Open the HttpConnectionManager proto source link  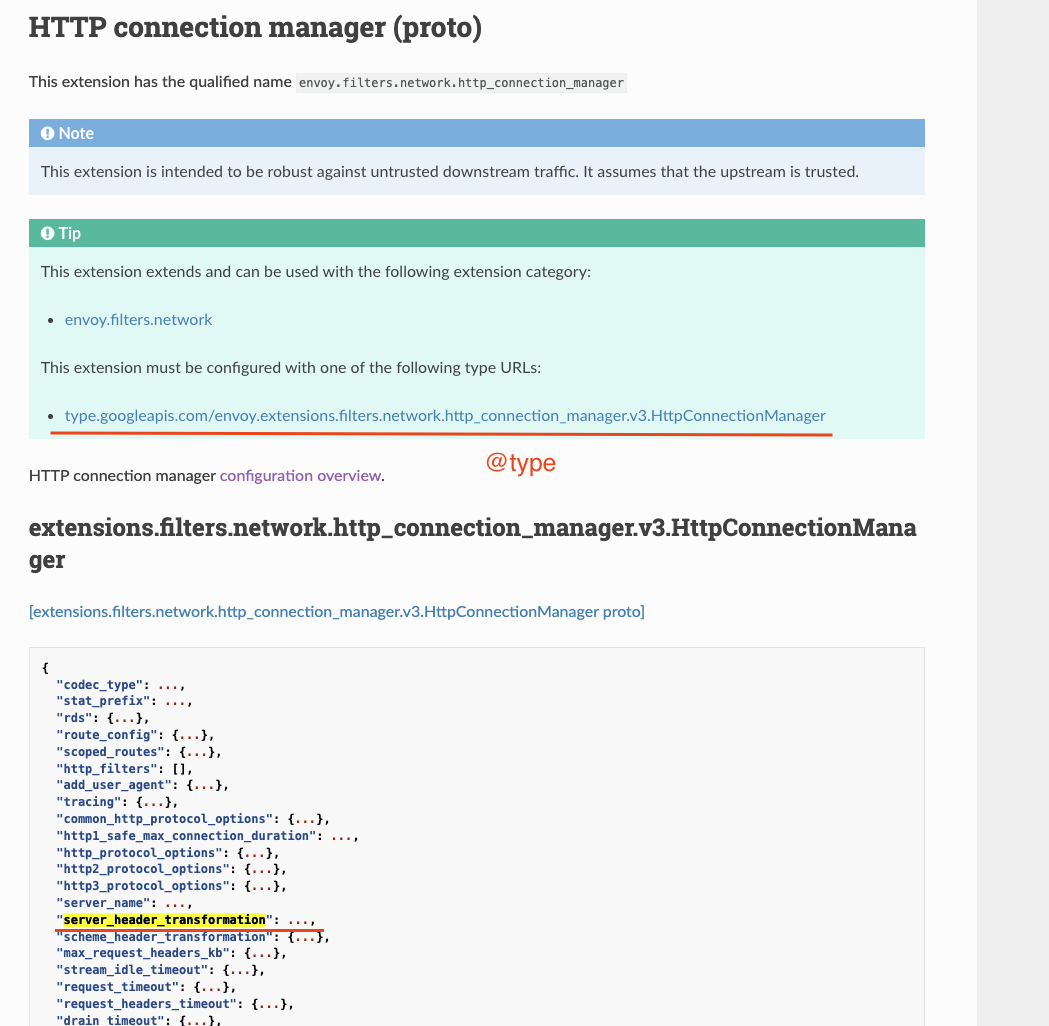(337, 611)
